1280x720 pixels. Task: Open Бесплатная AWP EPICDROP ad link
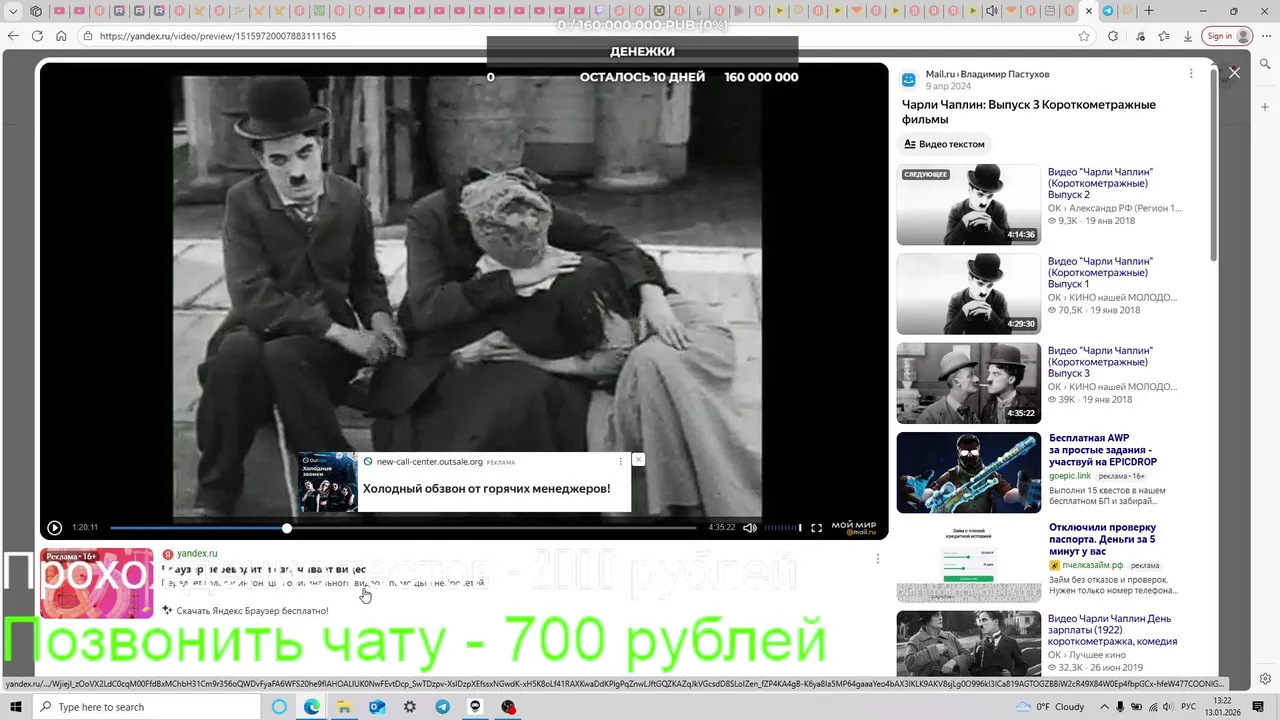point(1103,450)
